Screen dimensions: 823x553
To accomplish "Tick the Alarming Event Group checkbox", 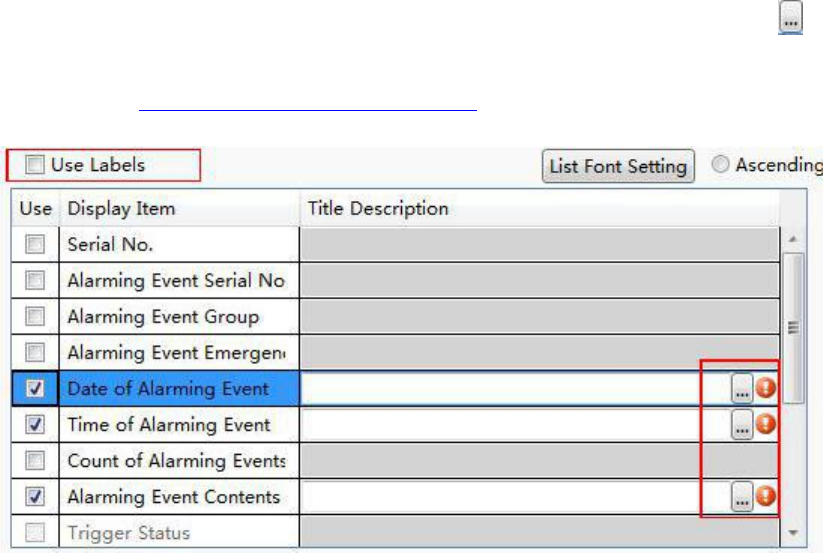I will [x=35, y=317].
